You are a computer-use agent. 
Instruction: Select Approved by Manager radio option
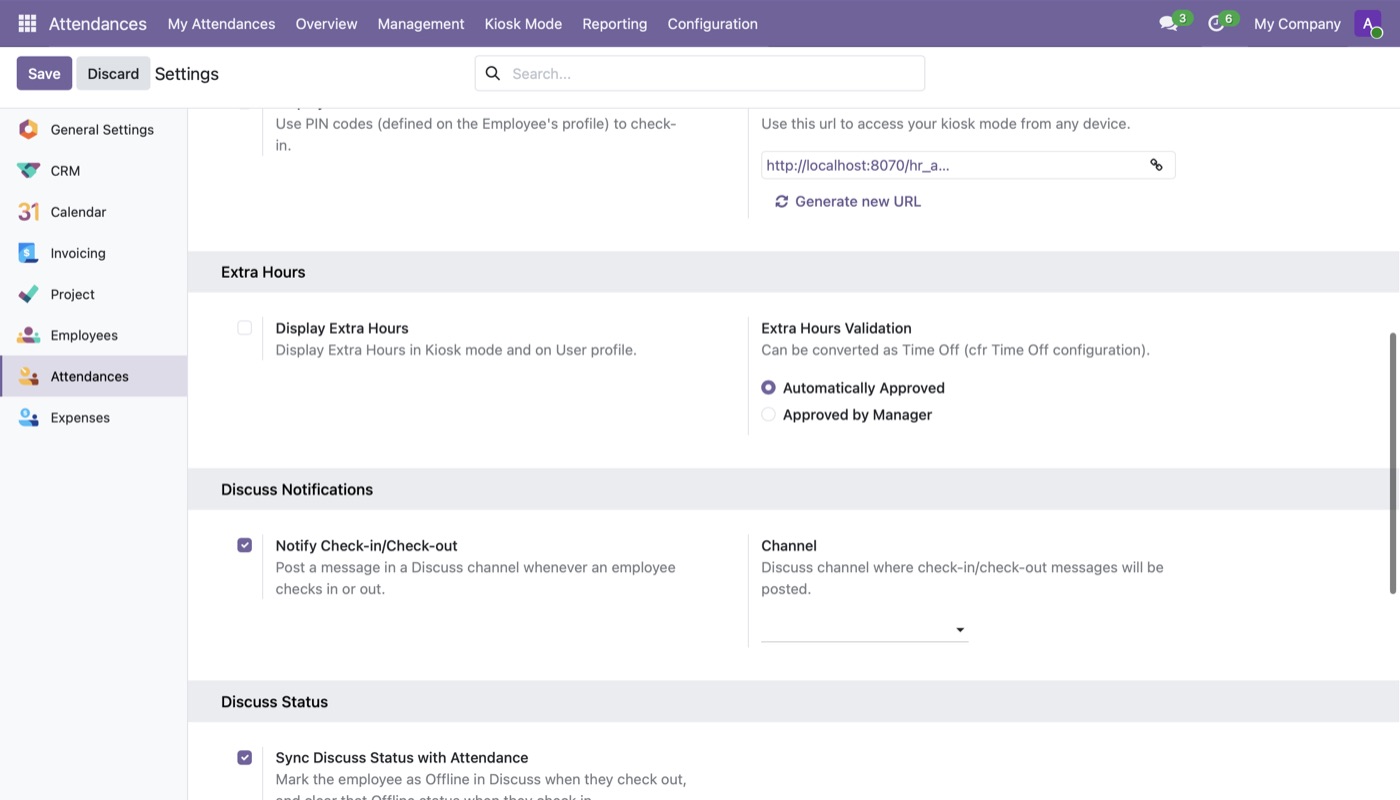(x=768, y=414)
